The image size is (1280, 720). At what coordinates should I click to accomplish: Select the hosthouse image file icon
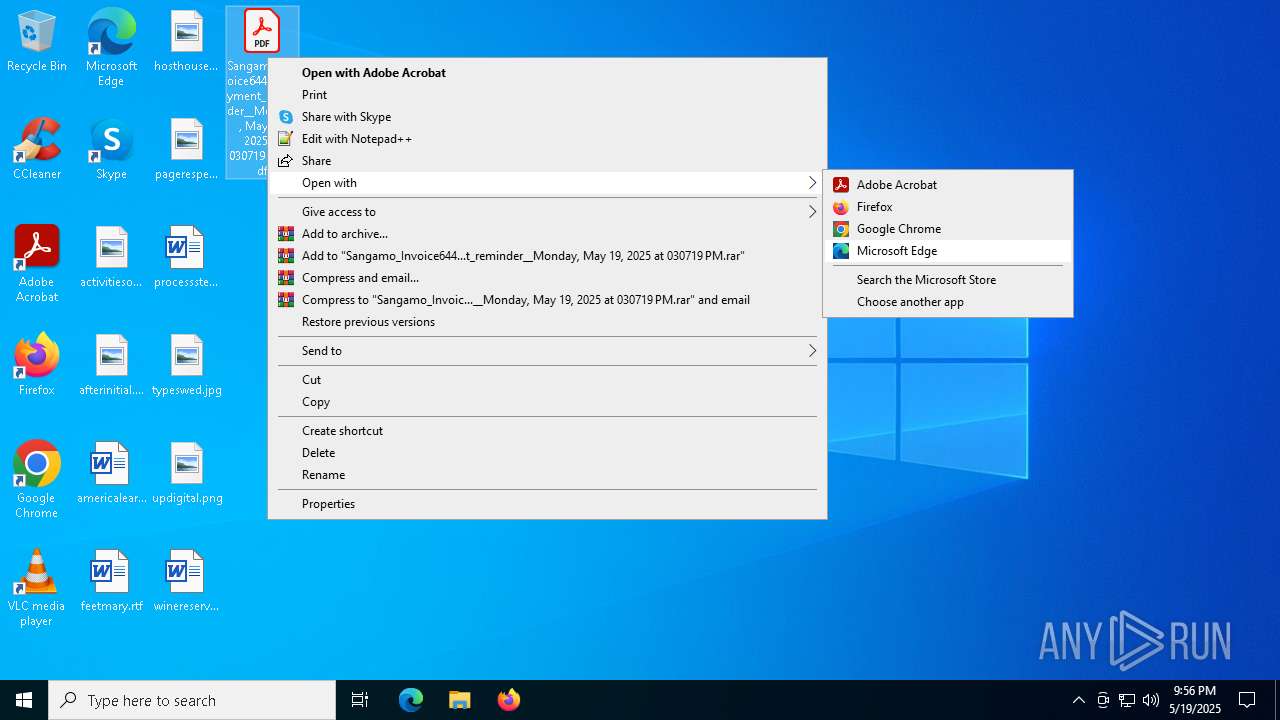click(186, 42)
